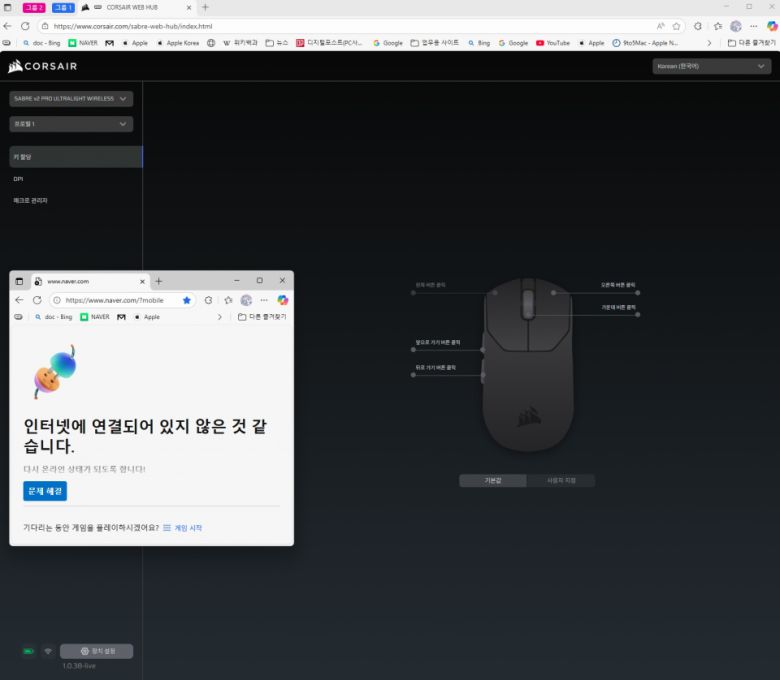Select 뒤로 가기 버튼 클릭 mouse label

[x=435, y=367]
